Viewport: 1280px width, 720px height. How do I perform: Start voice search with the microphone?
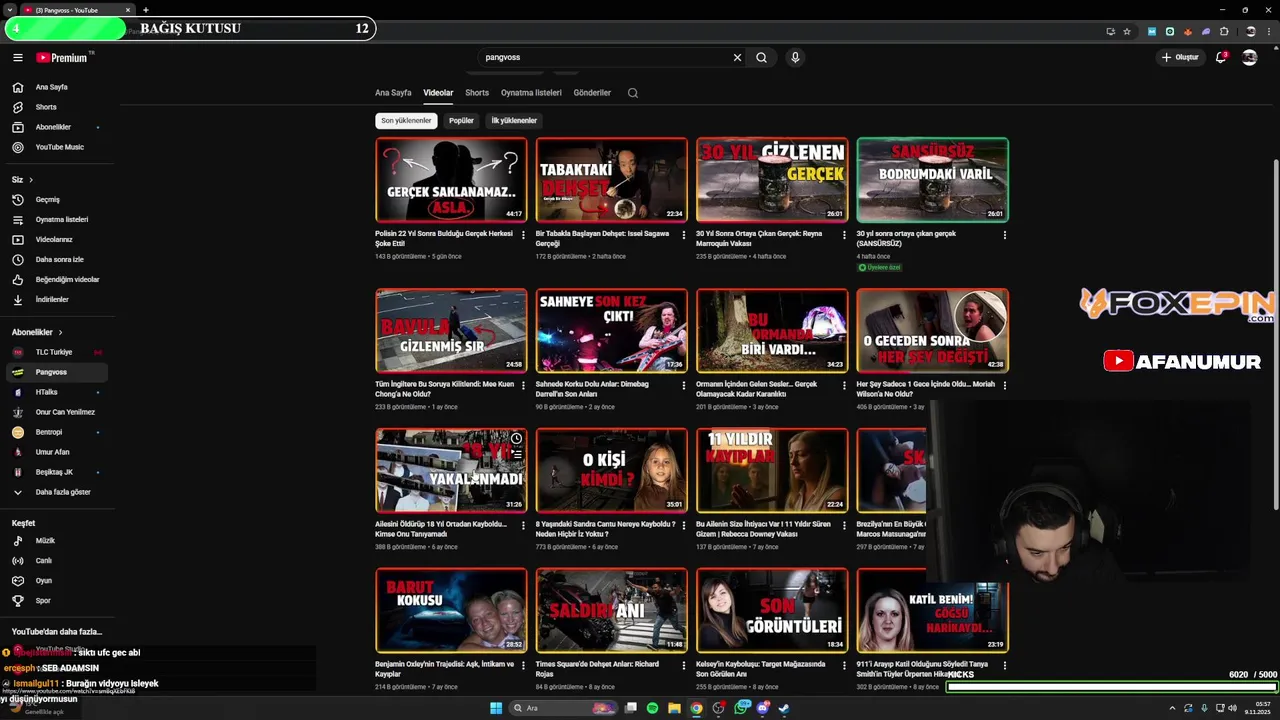[795, 58]
